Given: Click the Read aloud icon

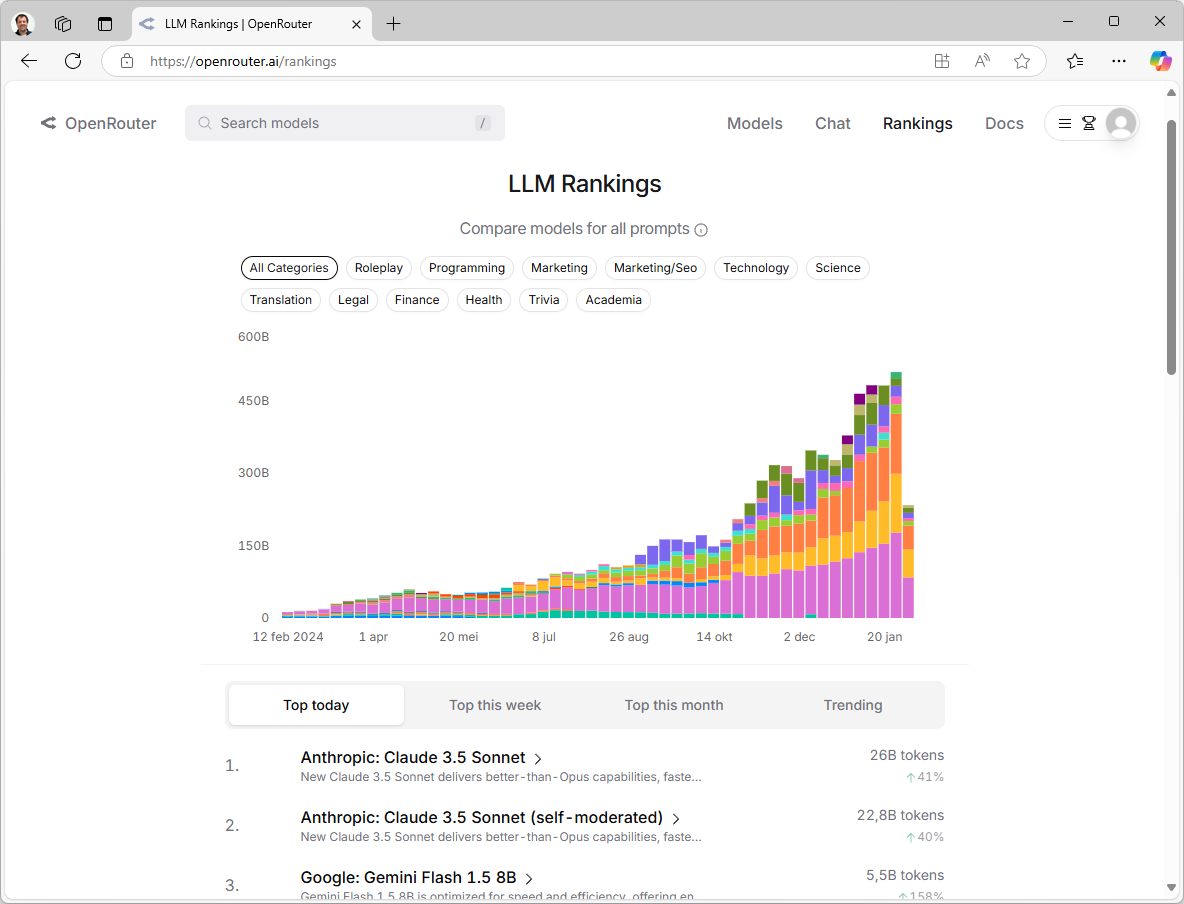Looking at the screenshot, I should point(982,61).
